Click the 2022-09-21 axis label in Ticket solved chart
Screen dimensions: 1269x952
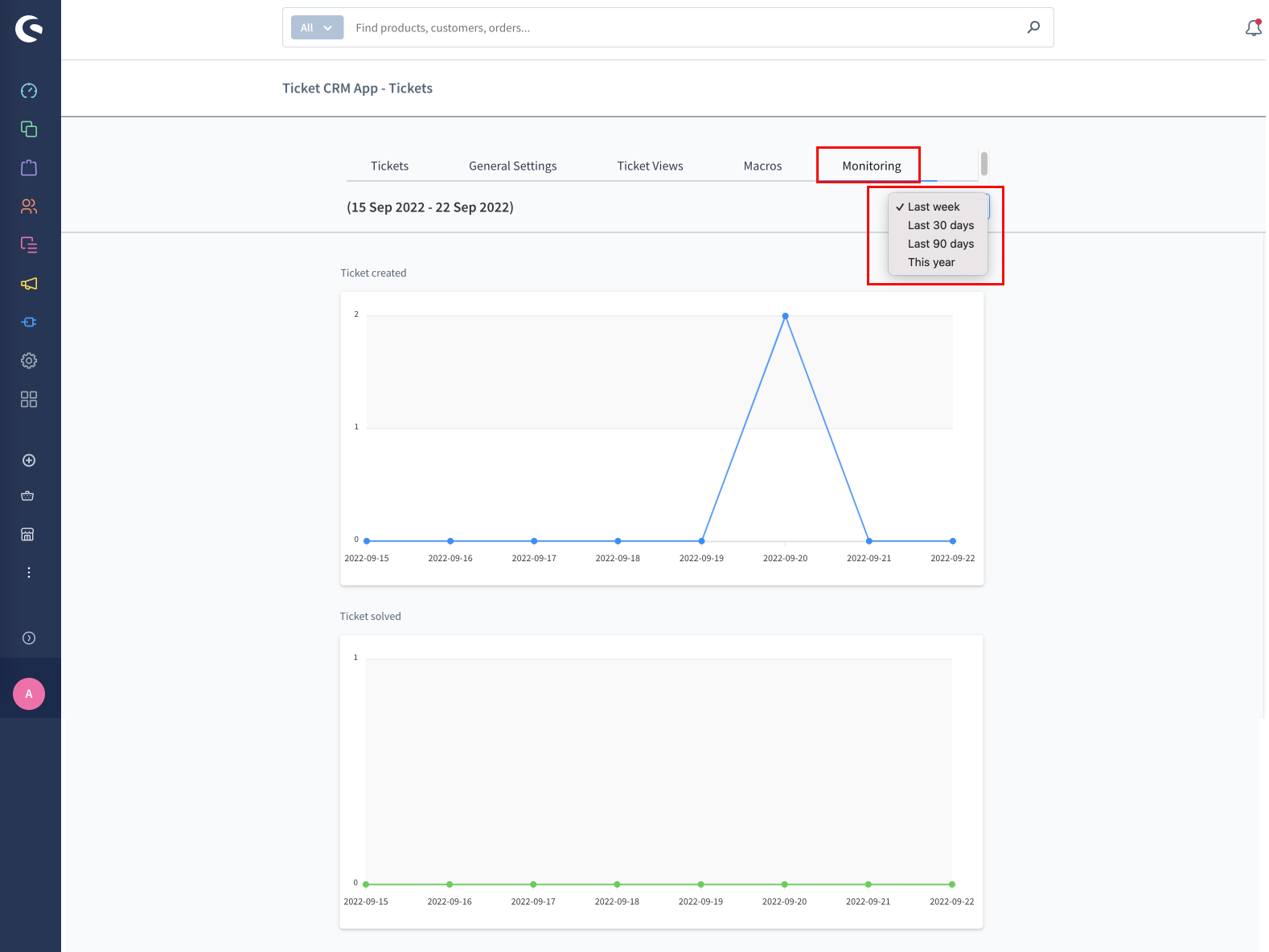point(869,901)
